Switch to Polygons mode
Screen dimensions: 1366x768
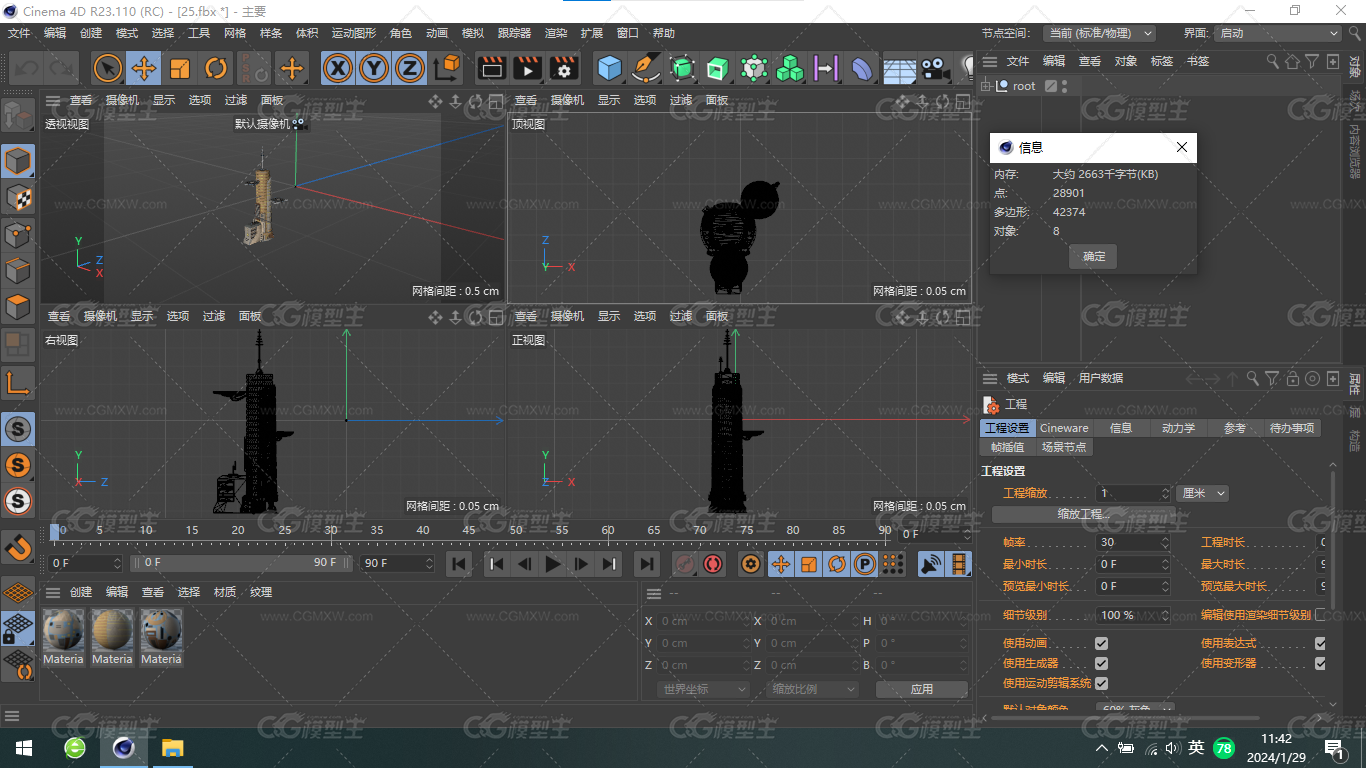point(18,306)
